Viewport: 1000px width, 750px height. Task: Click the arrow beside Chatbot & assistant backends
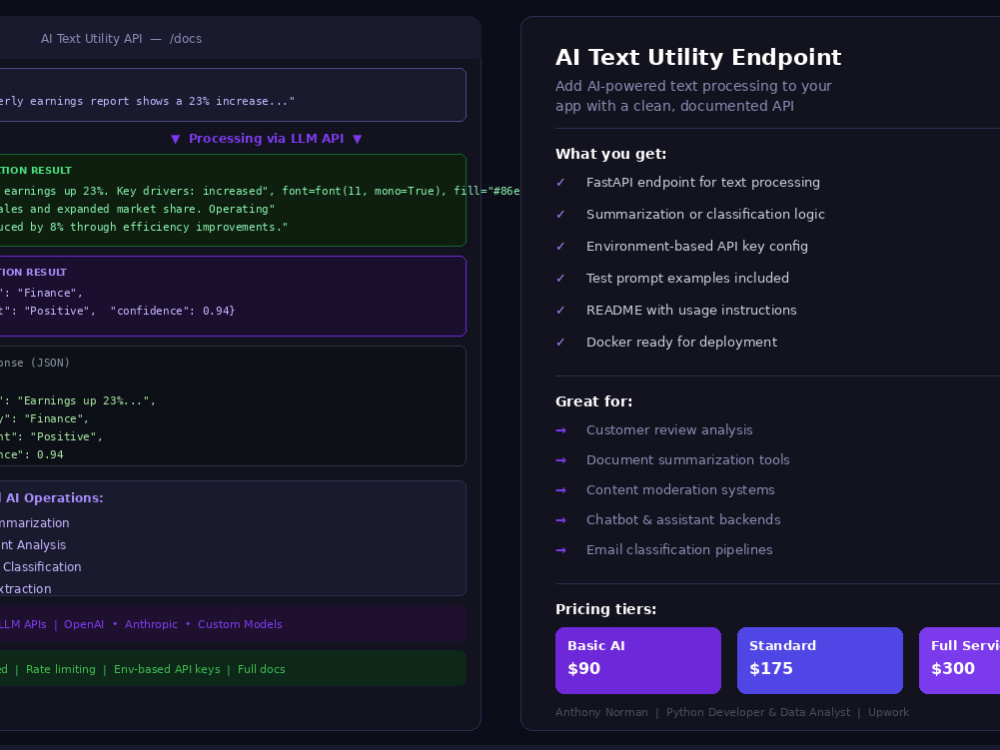pos(561,520)
